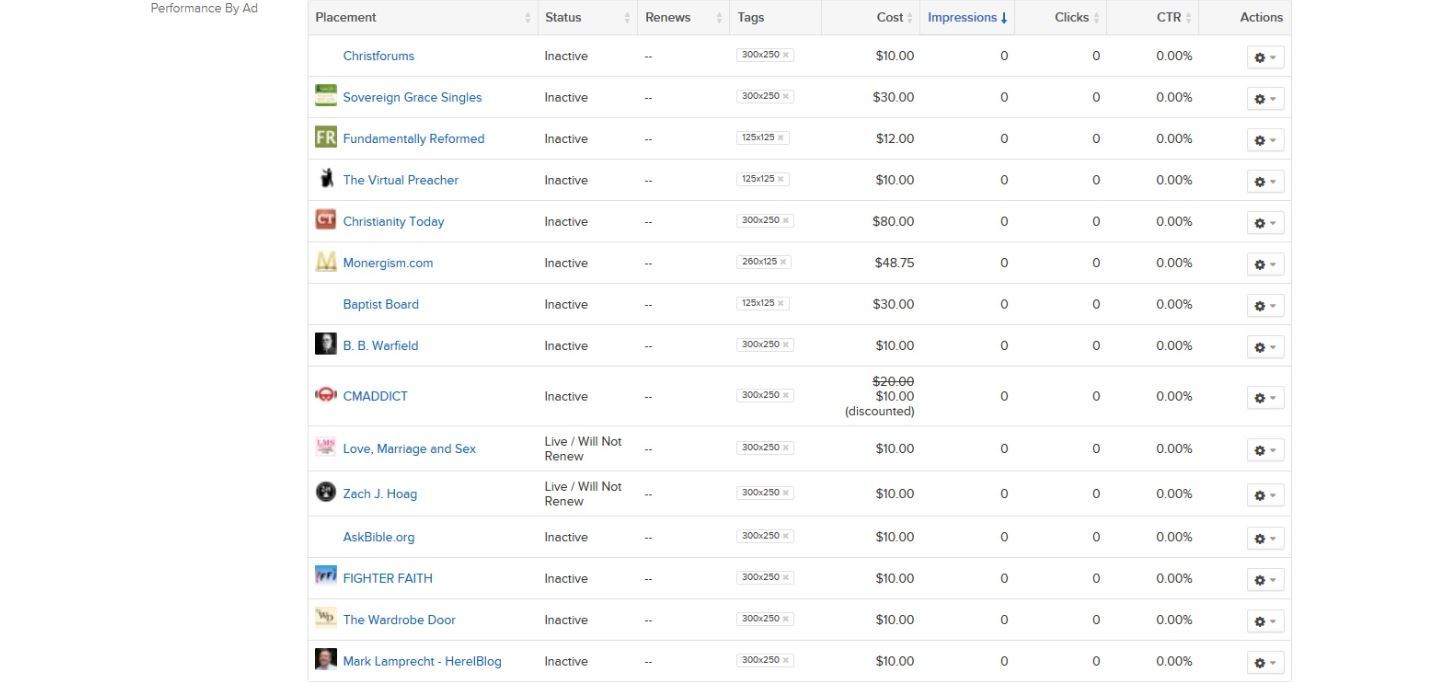Remove the 300x250 tag on Mark Lamprecht - HereIBlog
This screenshot has width=1450, height=682.
point(786,661)
